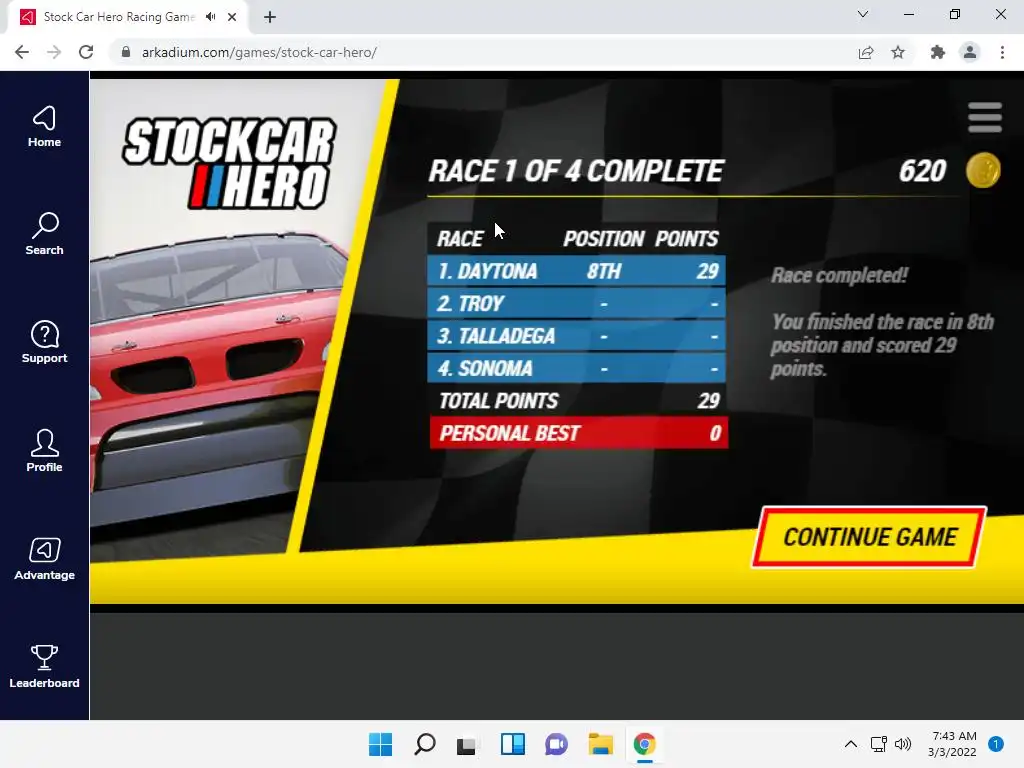
Task: Open Chrome three-dot menu
Action: click(x=1002, y=52)
